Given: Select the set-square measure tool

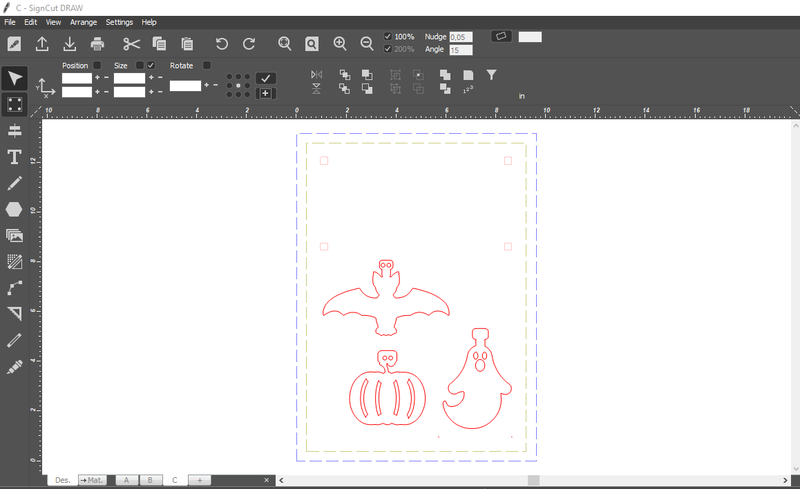Looking at the screenshot, I should 14,313.
